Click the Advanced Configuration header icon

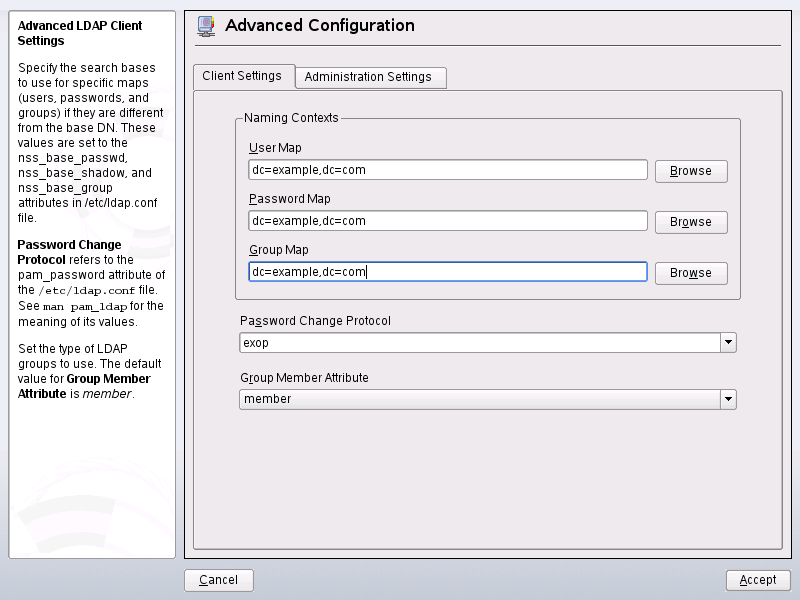(206, 26)
